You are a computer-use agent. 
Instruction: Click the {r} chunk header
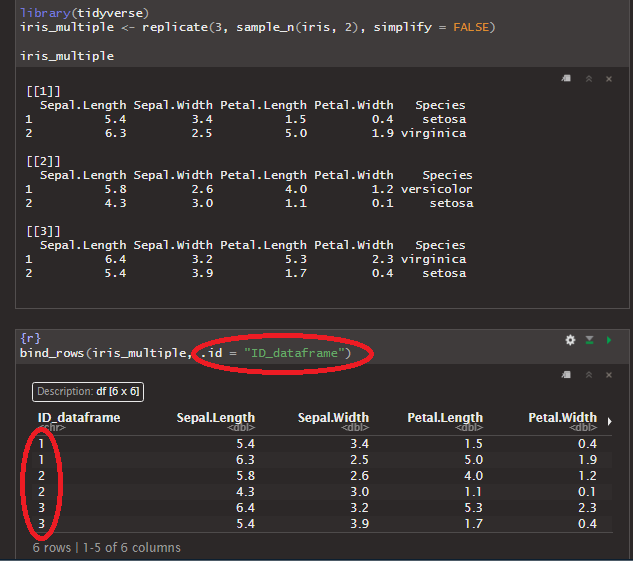[30, 338]
